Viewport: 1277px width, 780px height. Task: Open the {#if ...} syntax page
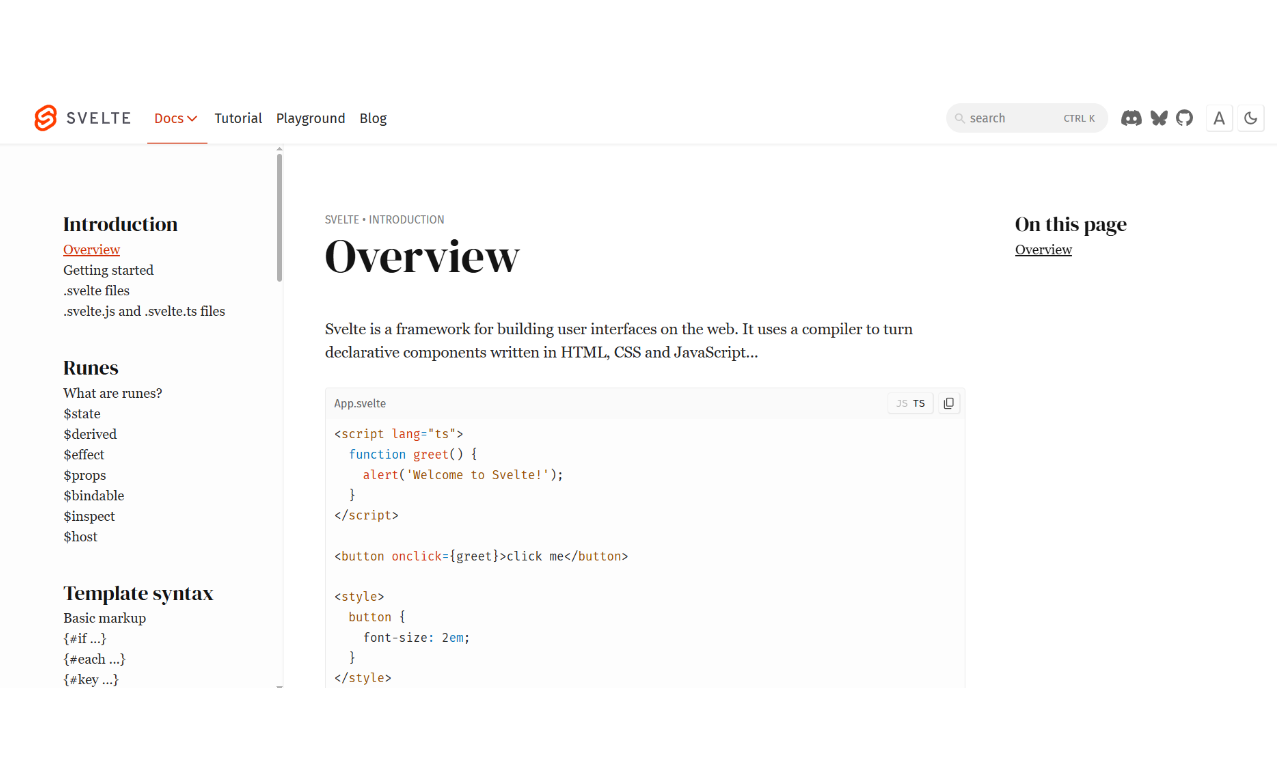[84, 639]
